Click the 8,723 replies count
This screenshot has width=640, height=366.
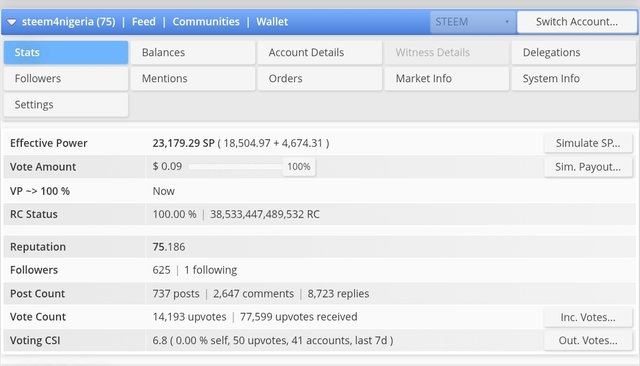338,294
